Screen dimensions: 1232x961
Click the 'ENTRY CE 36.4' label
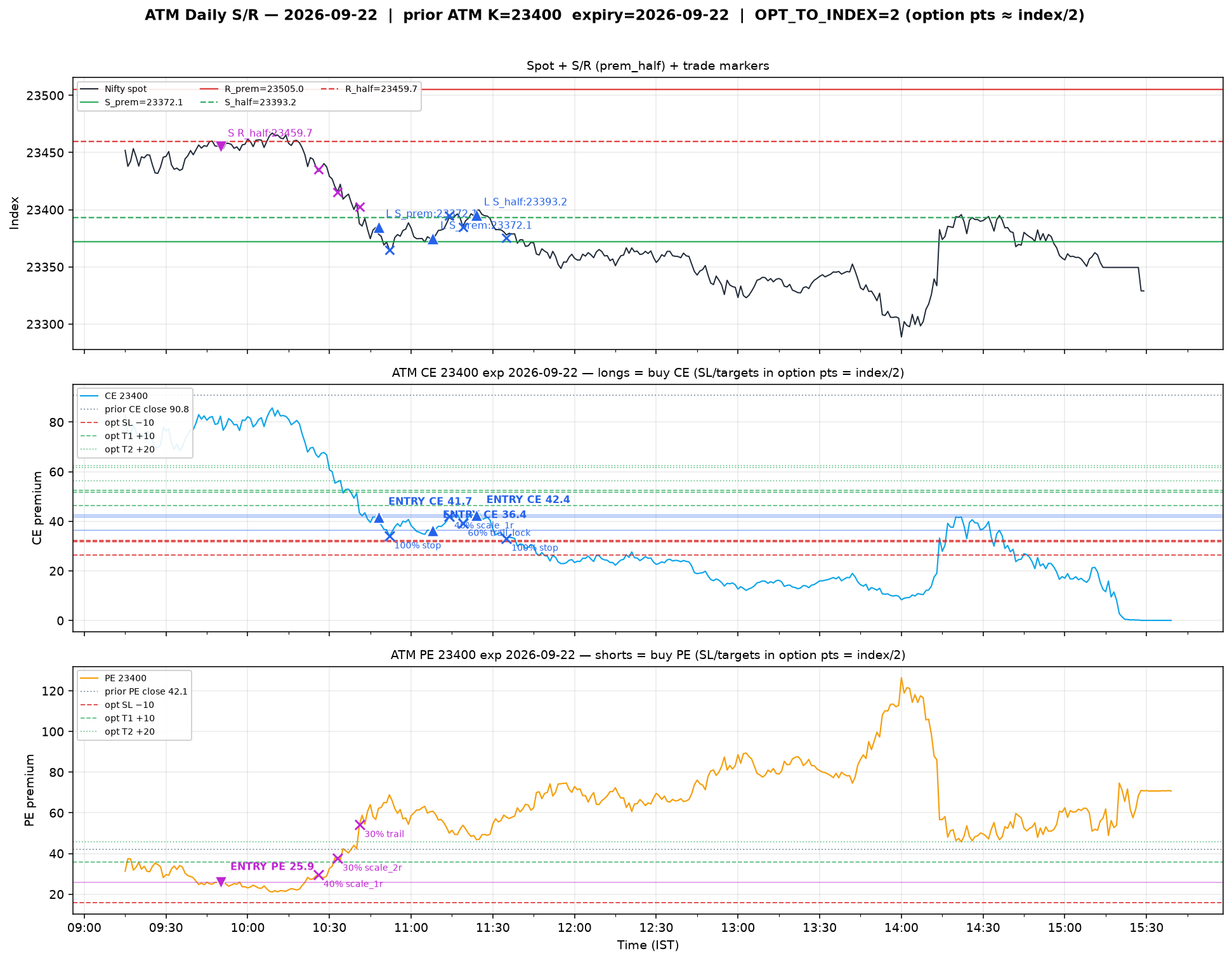tap(485, 514)
